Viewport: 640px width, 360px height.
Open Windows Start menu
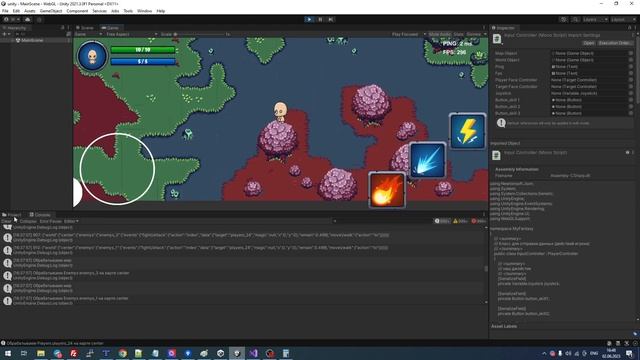point(7,353)
